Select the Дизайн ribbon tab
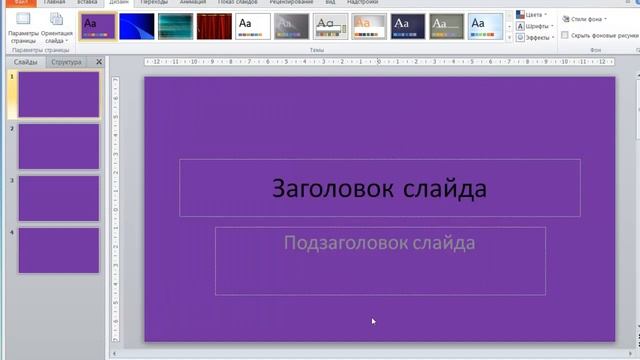Image resolution: width=640 pixels, height=360 pixels. click(119, 2)
